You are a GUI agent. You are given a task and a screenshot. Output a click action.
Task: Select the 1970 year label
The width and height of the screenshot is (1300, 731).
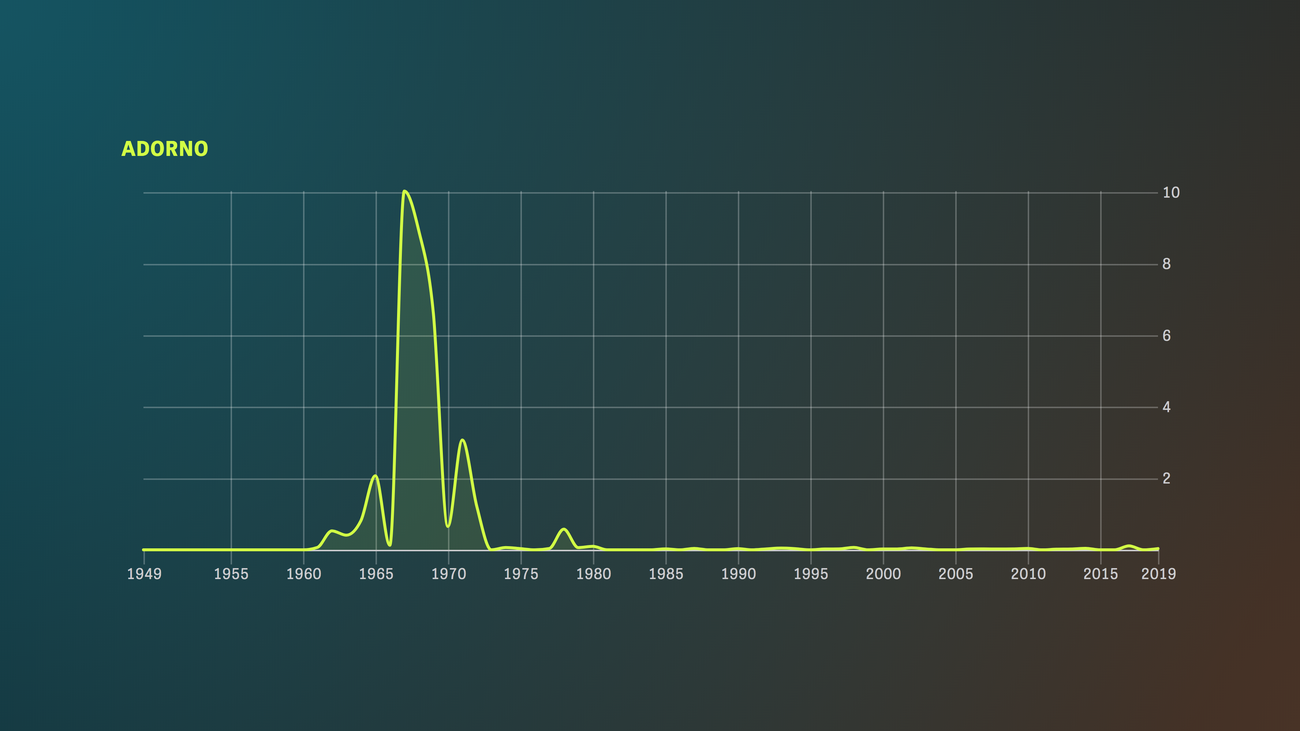[x=448, y=574]
